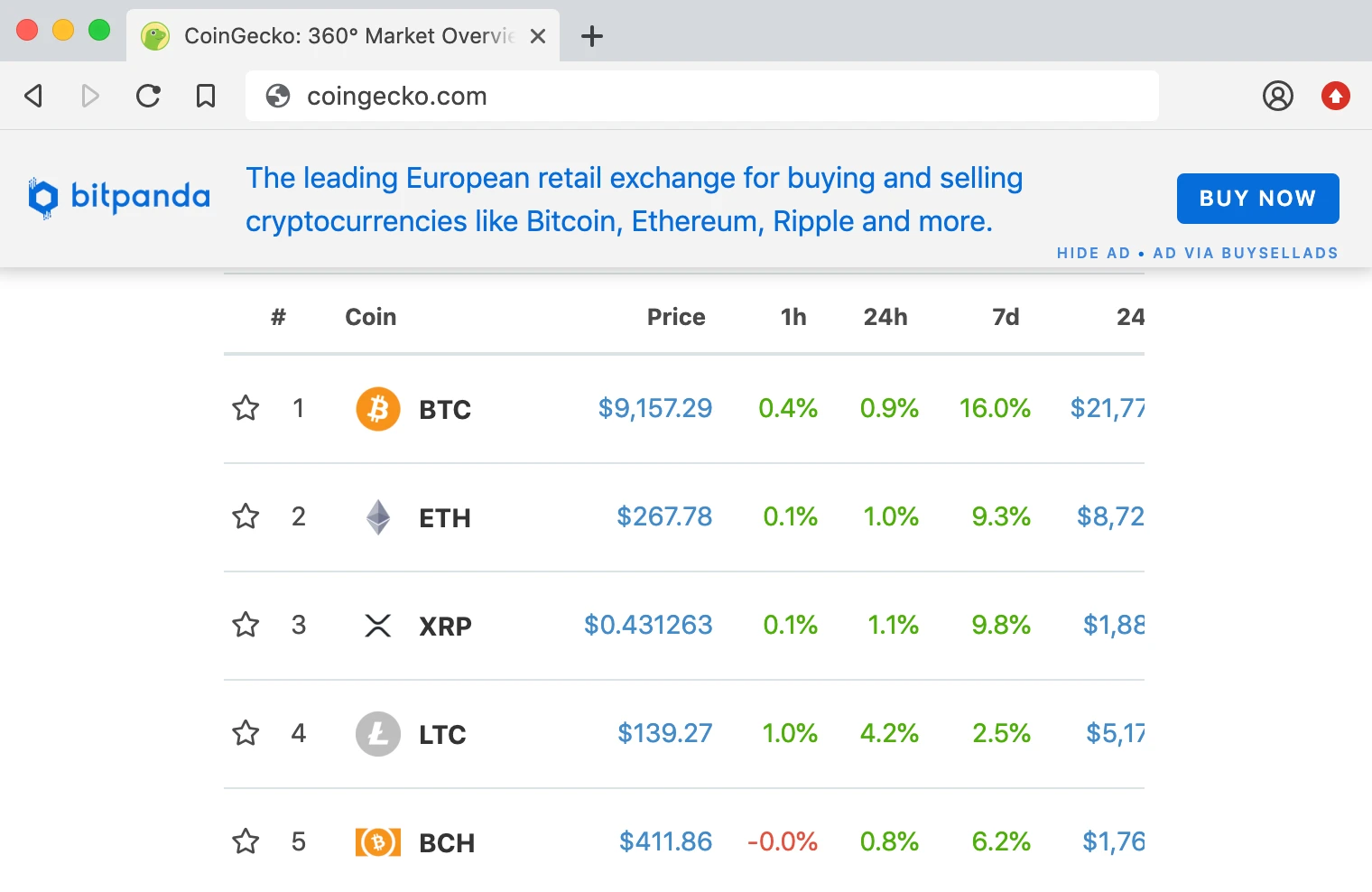Image resolution: width=1372 pixels, height=892 pixels.
Task: Sort by the 1h change column
Action: coord(793,317)
